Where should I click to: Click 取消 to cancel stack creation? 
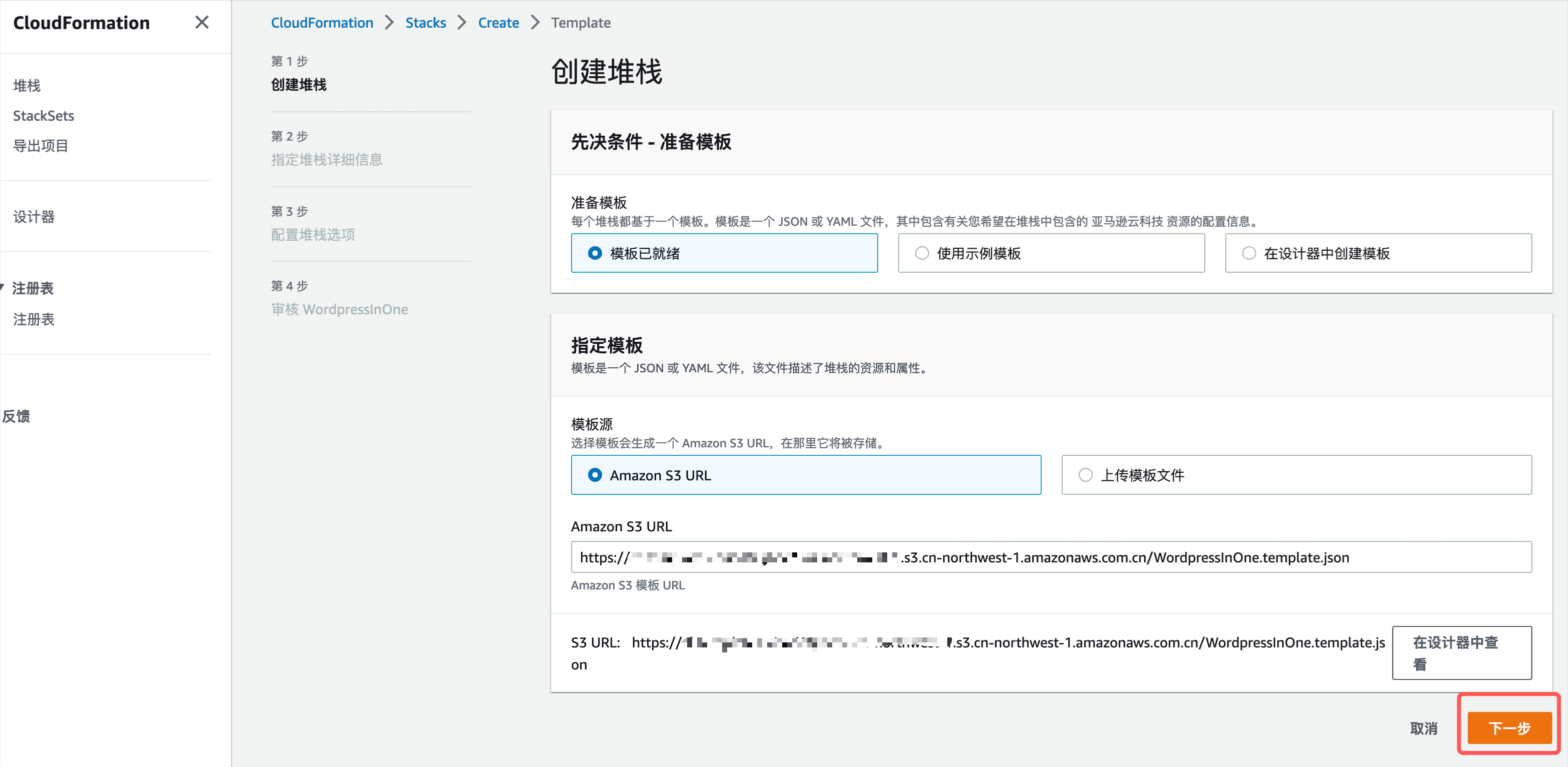1424,728
